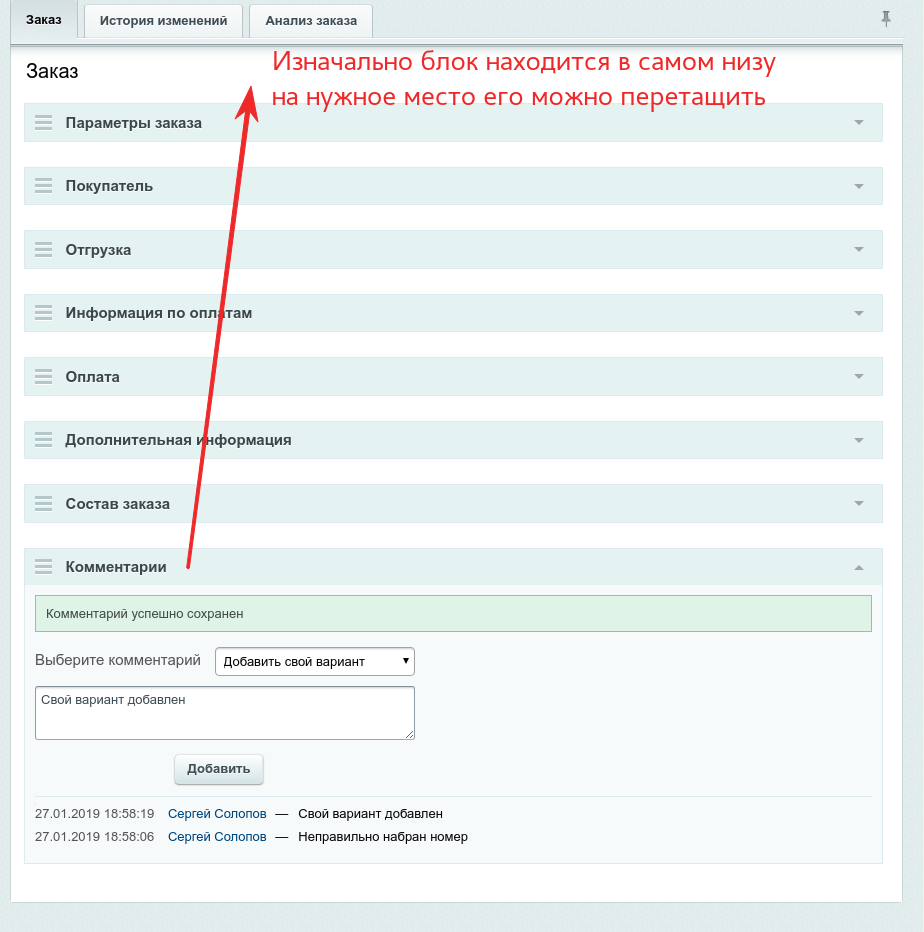Screen dimensions: 924x932
Task: Open the Добавить свой вариант comment dropdown
Action: point(314,661)
